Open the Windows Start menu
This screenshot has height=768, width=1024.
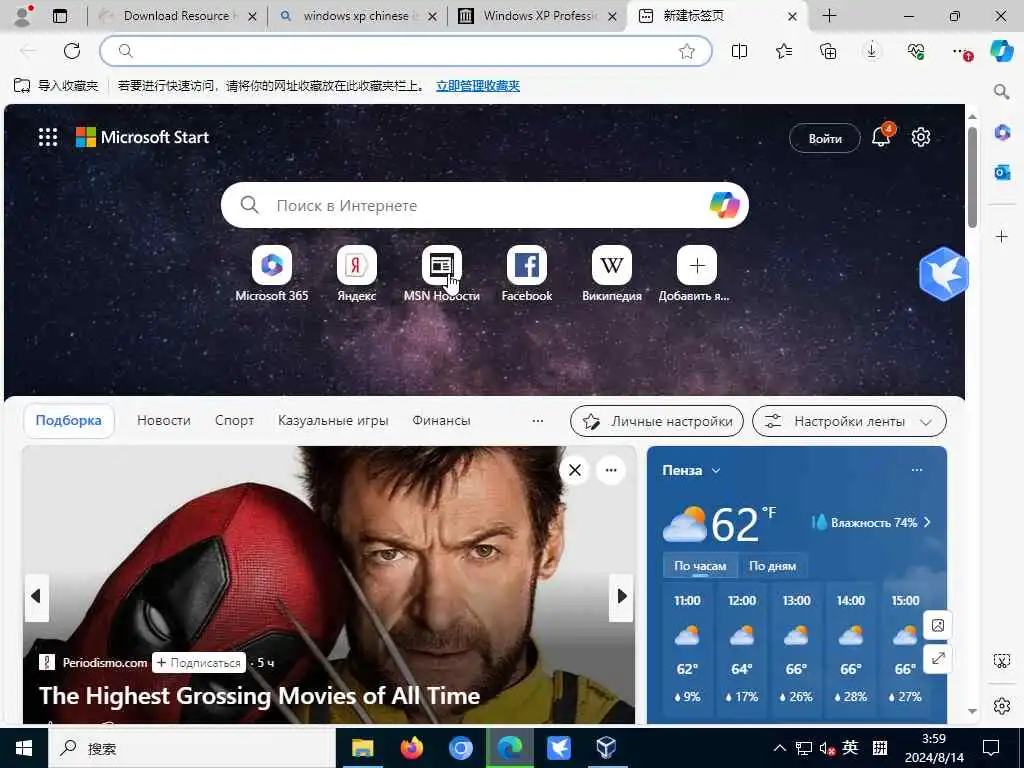point(24,748)
